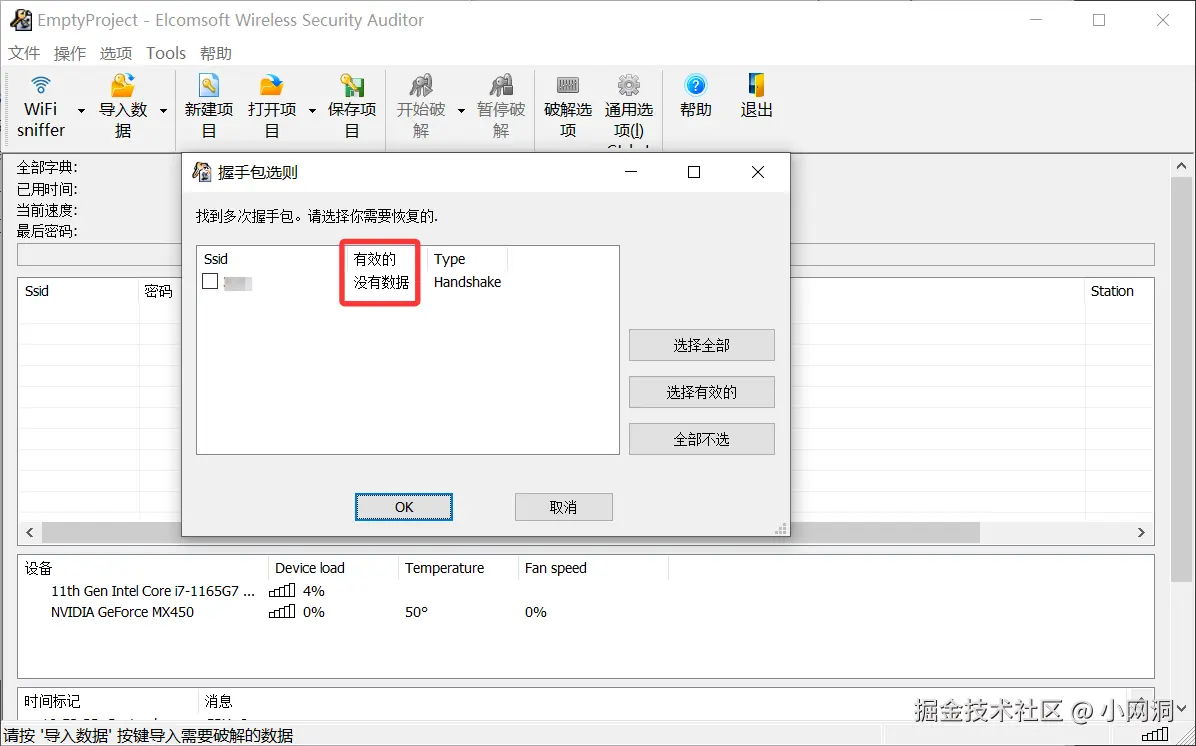1196x746 pixels.
Task: Click the NVIDIA GPU load bar indicator
Action: pos(282,612)
